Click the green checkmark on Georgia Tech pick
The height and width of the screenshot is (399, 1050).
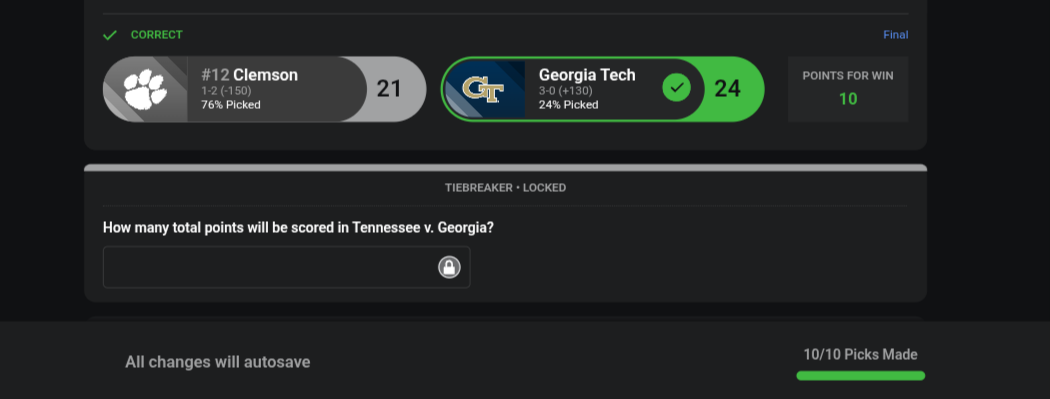(676, 88)
